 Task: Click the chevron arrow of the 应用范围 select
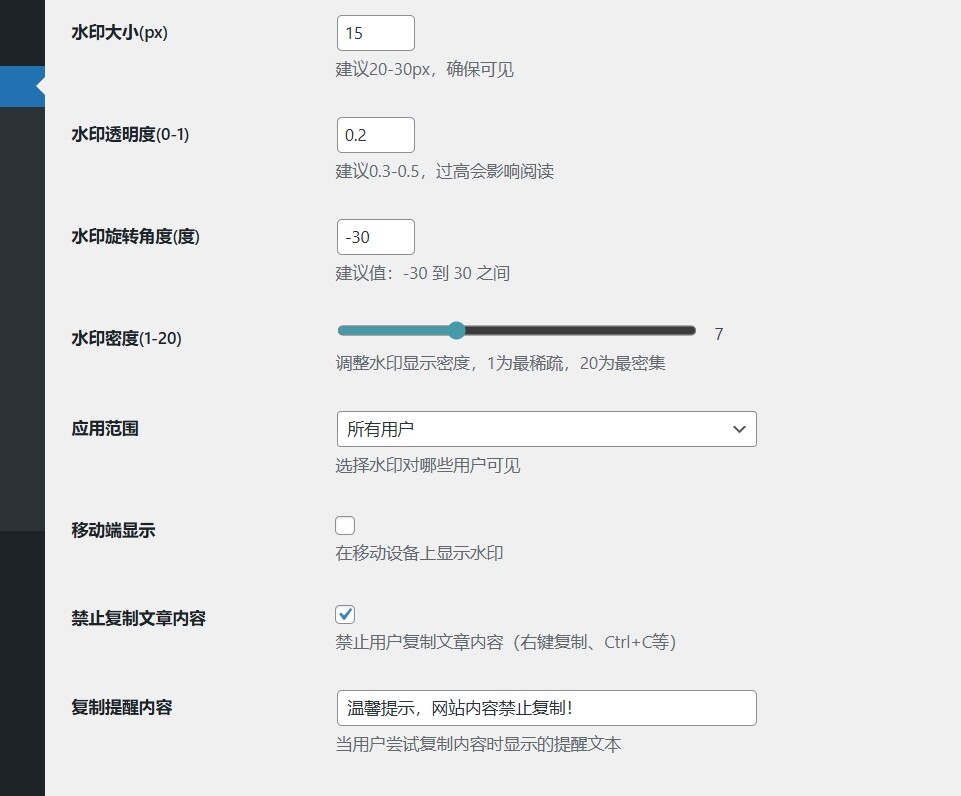point(739,429)
